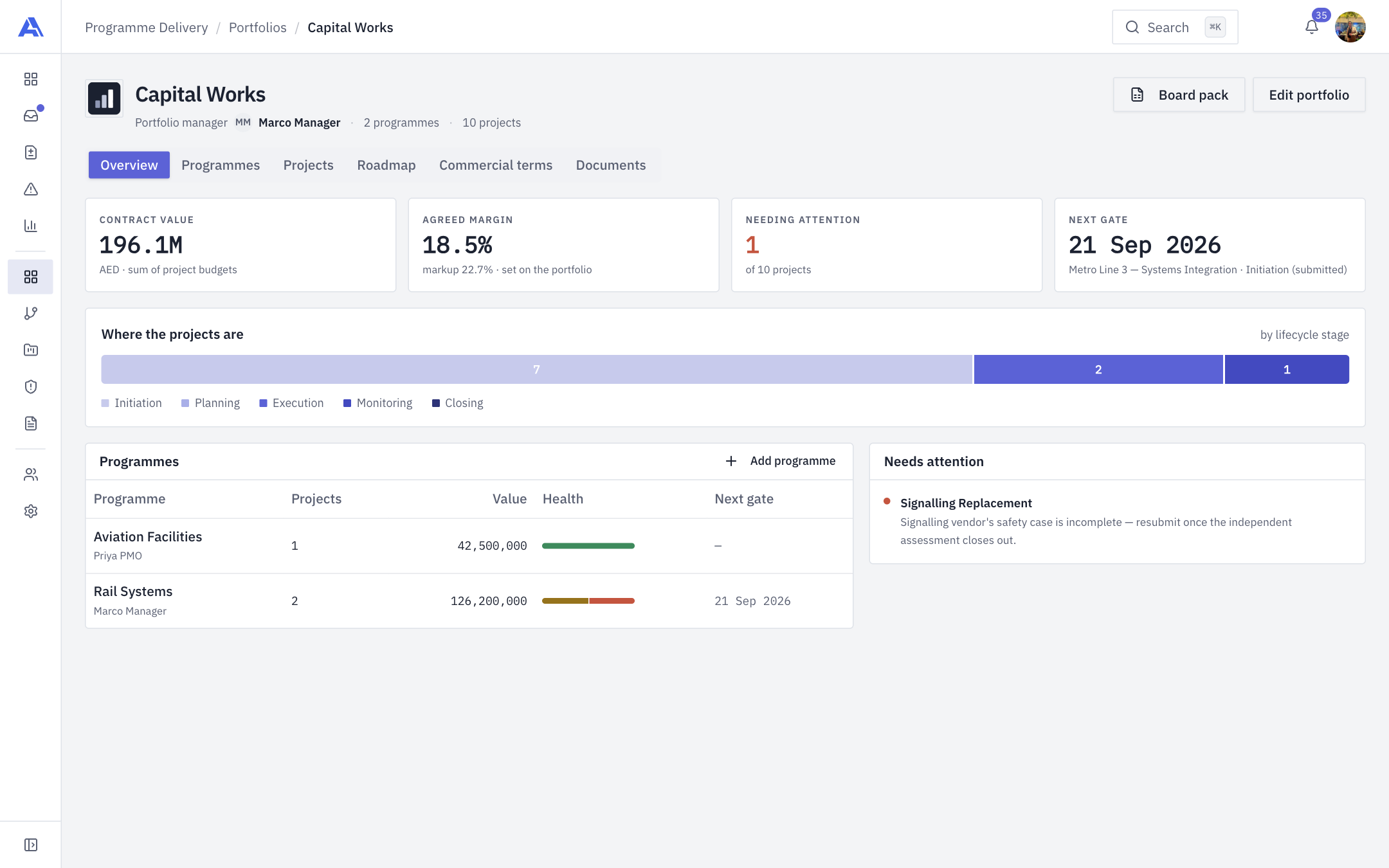The width and height of the screenshot is (1389, 868).
Task: Open the Aviation Facilities programme row
Action: (469, 546)
